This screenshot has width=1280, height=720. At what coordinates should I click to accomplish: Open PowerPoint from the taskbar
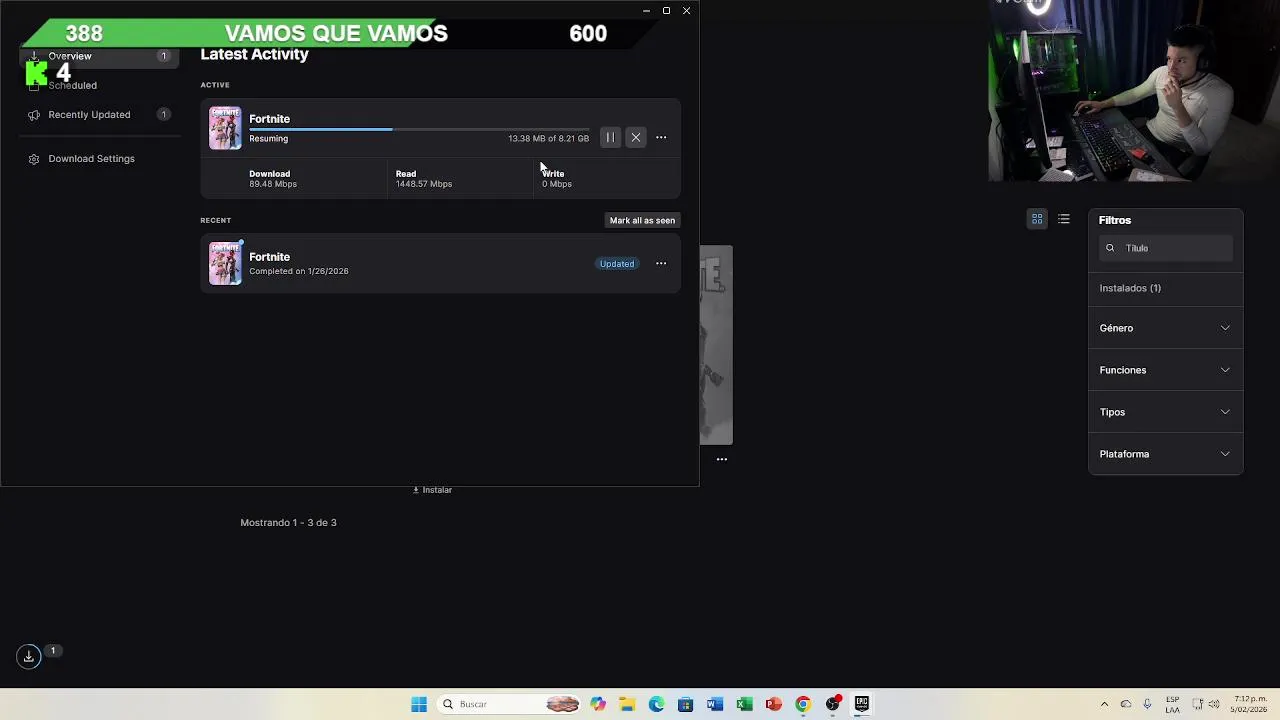click(773, 704)
